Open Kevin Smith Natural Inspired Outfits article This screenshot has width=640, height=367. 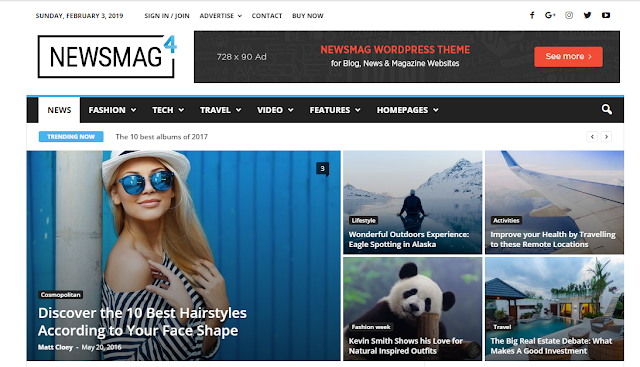(x=406, y=346)
